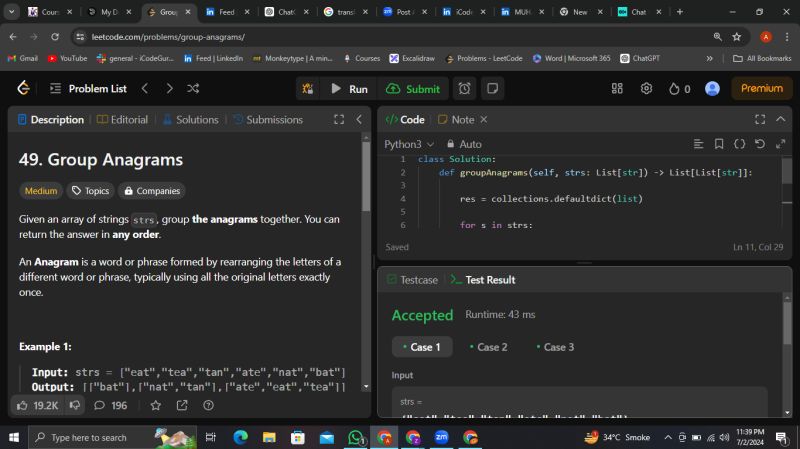
Task: Add problem to favorites star
Action: pyautogui.click(x=156, y=406)
